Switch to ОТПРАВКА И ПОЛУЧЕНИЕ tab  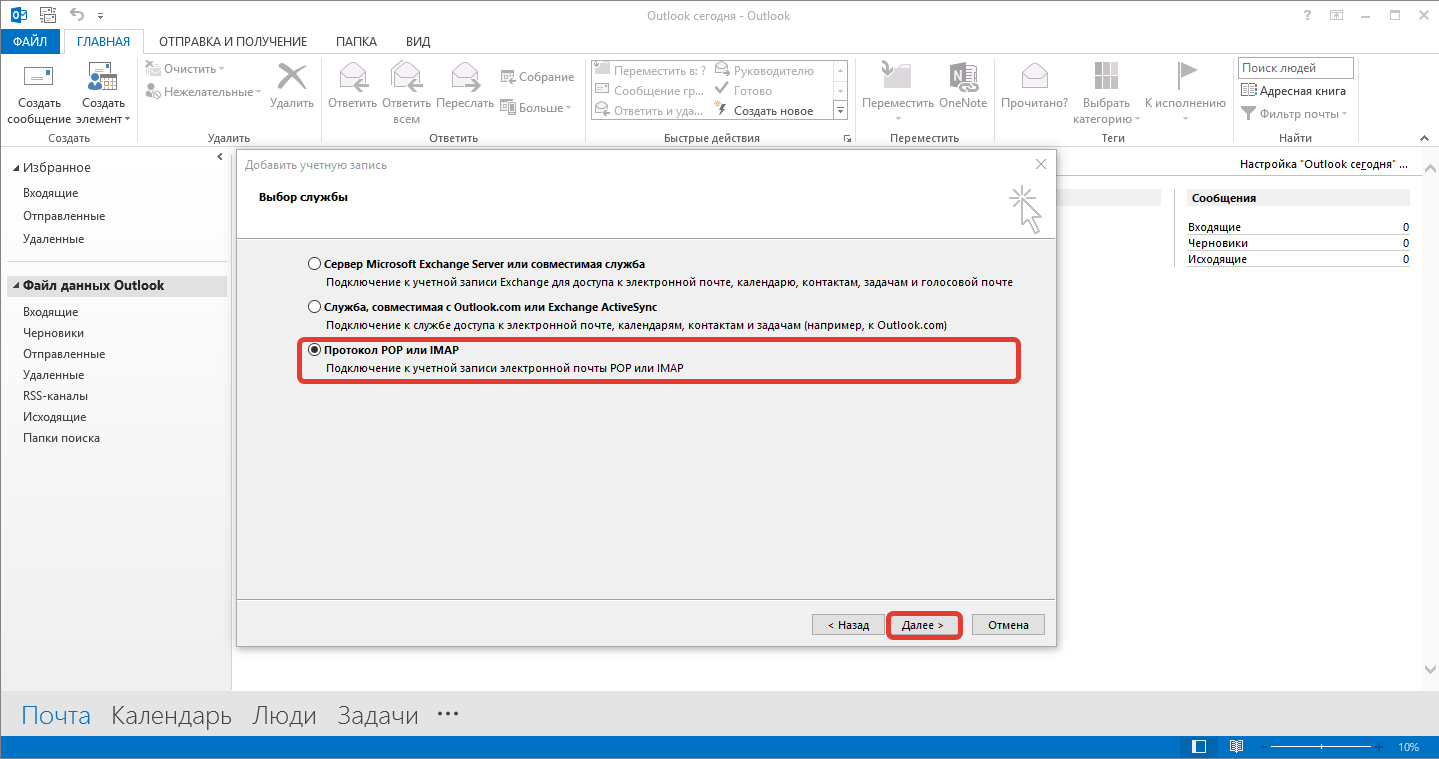233,42
